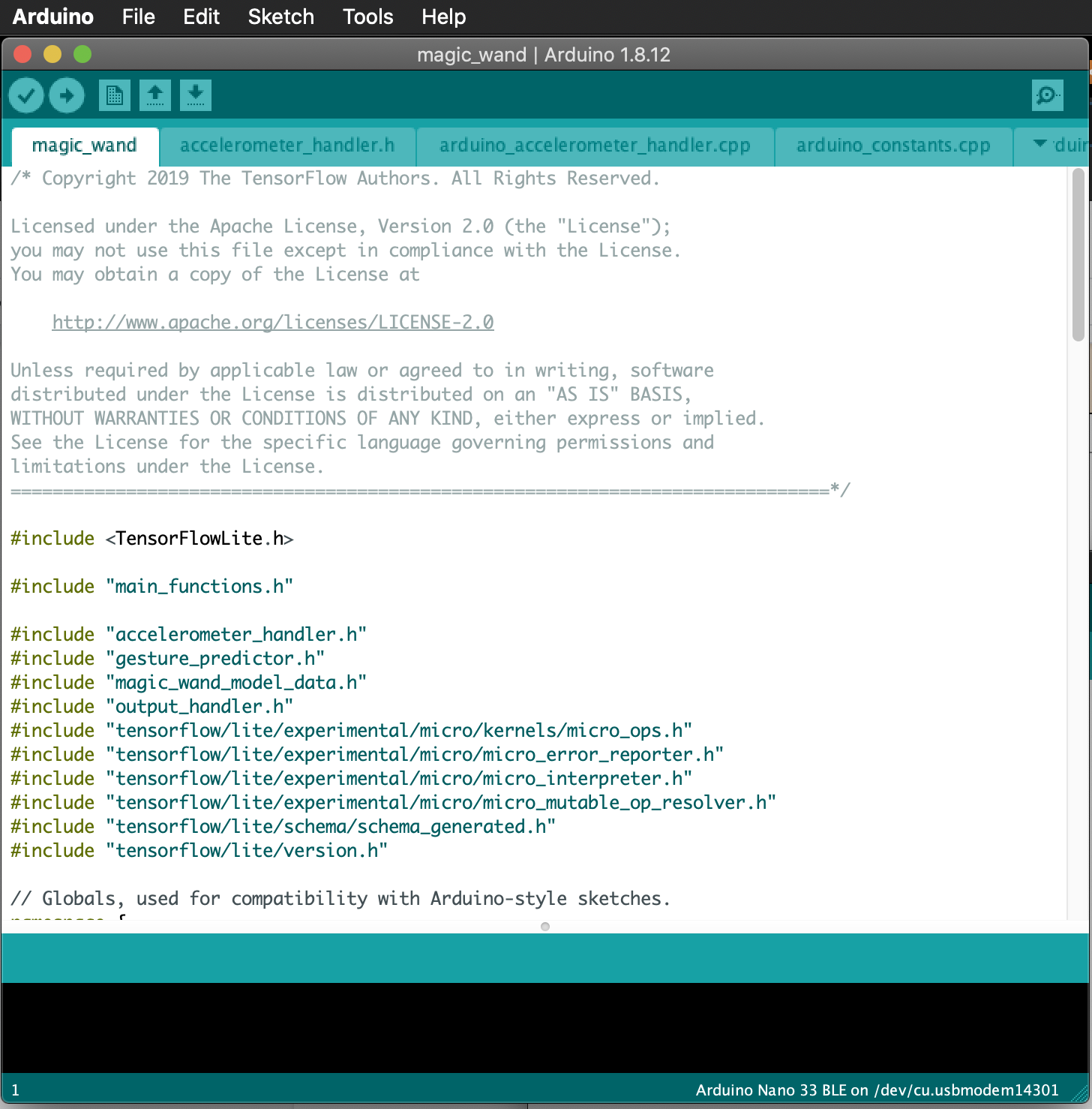
Task: Click the editor's vertical scrollbar thumb
Action: (1078, 255)
